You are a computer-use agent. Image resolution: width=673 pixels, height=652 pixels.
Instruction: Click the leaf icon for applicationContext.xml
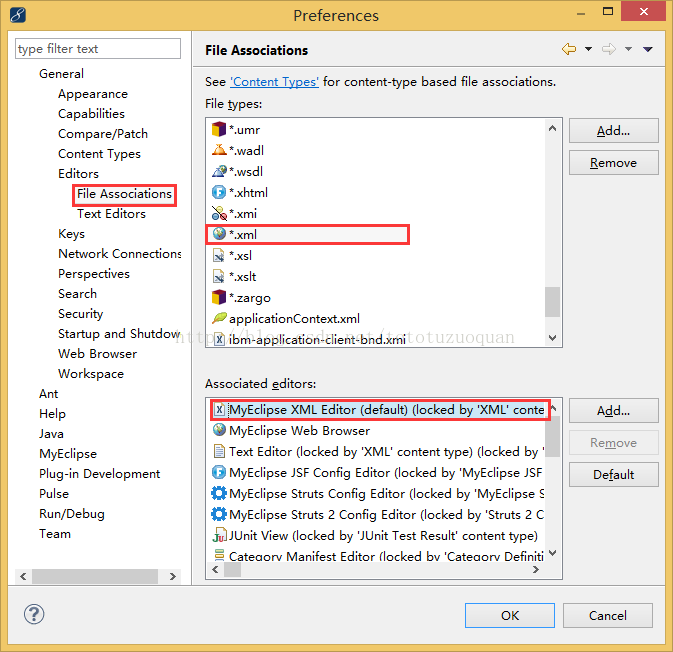[x=219, y=318]
